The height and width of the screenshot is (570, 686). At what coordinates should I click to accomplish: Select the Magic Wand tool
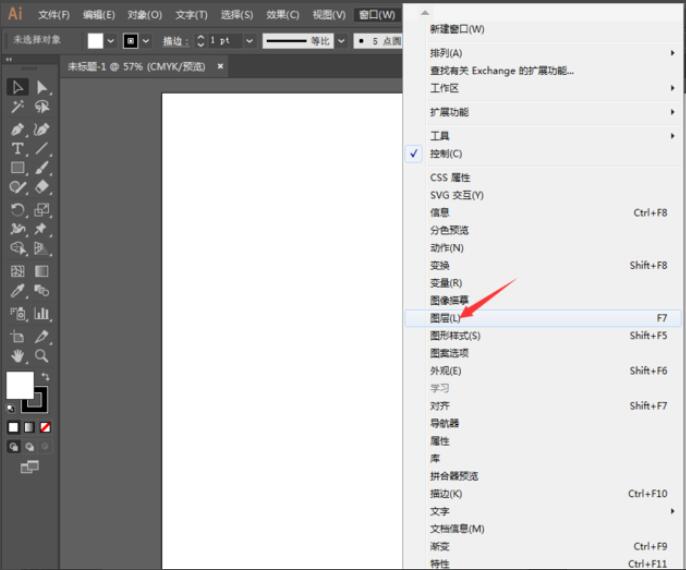(18, 107)
